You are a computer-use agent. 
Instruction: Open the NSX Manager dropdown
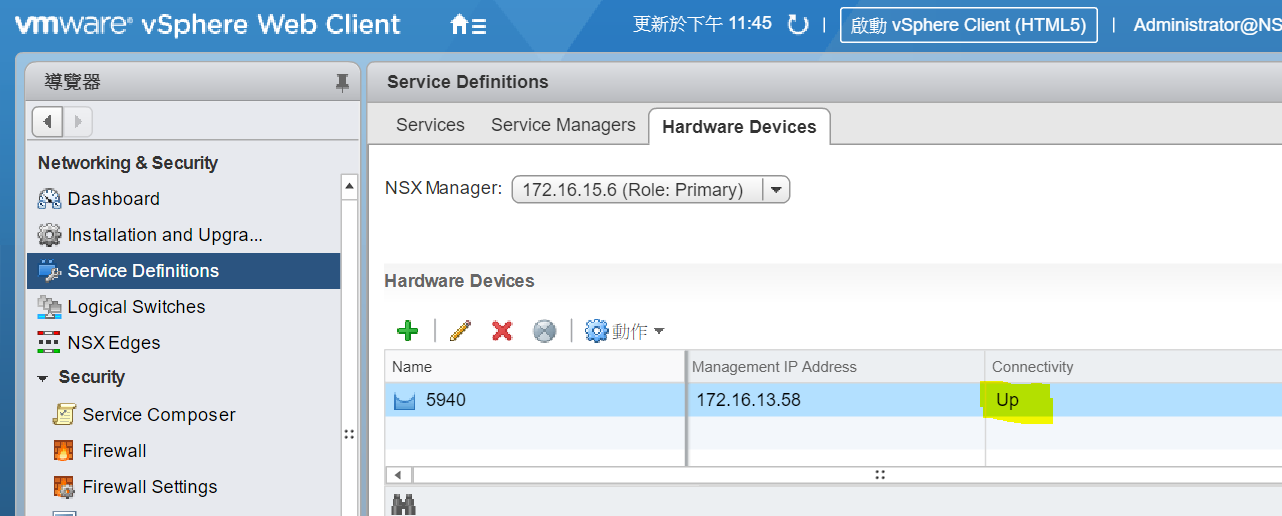[x=651, y=190]
